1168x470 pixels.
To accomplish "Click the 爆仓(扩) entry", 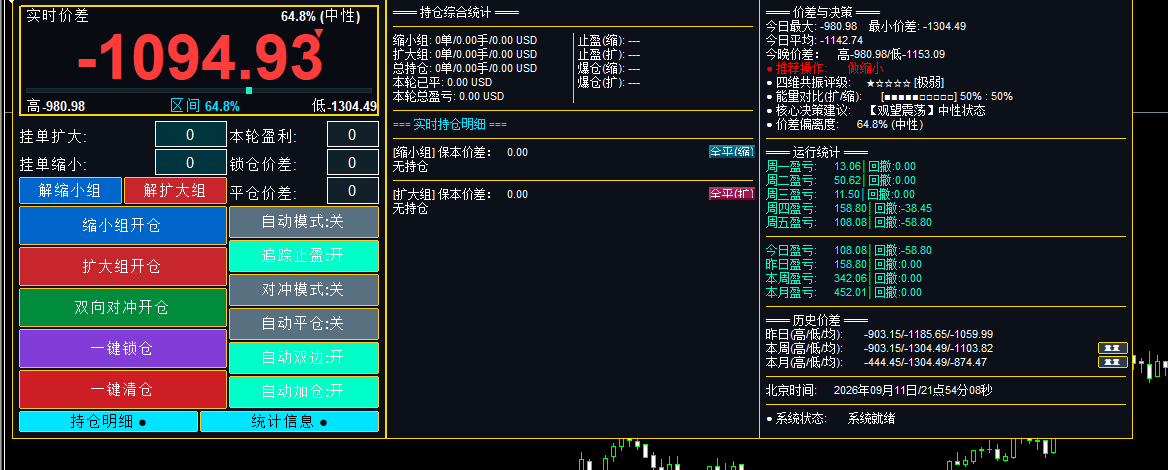I will [x=609, y=82].
